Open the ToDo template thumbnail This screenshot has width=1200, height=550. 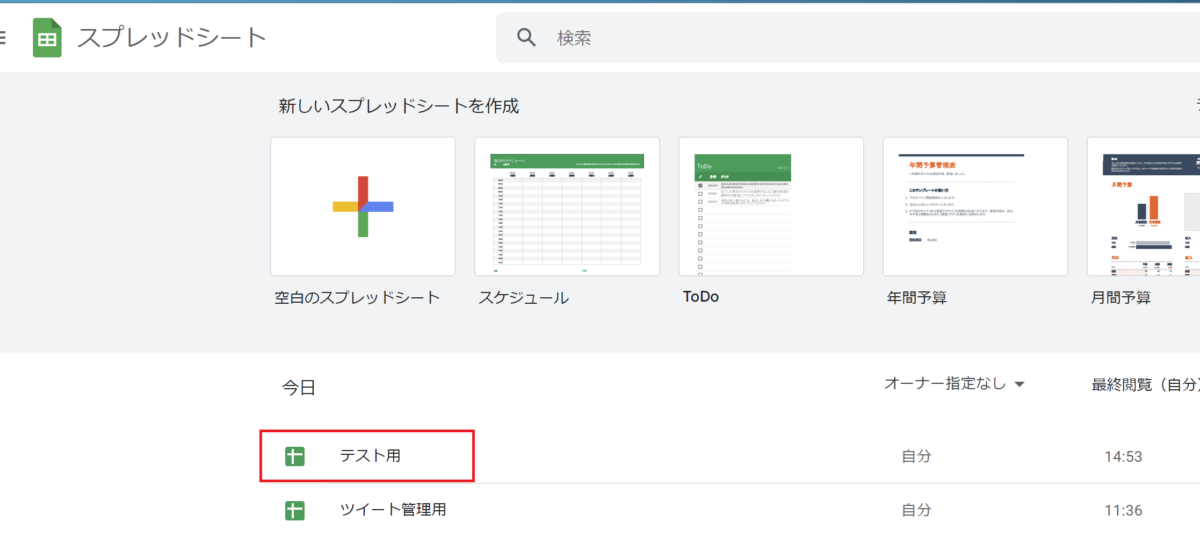771,206
